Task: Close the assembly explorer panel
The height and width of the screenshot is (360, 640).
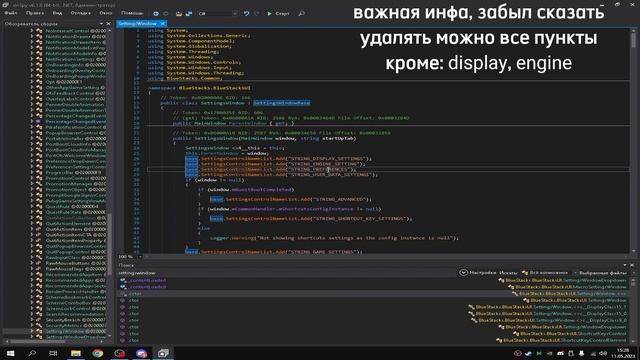Action: (109, 24)
